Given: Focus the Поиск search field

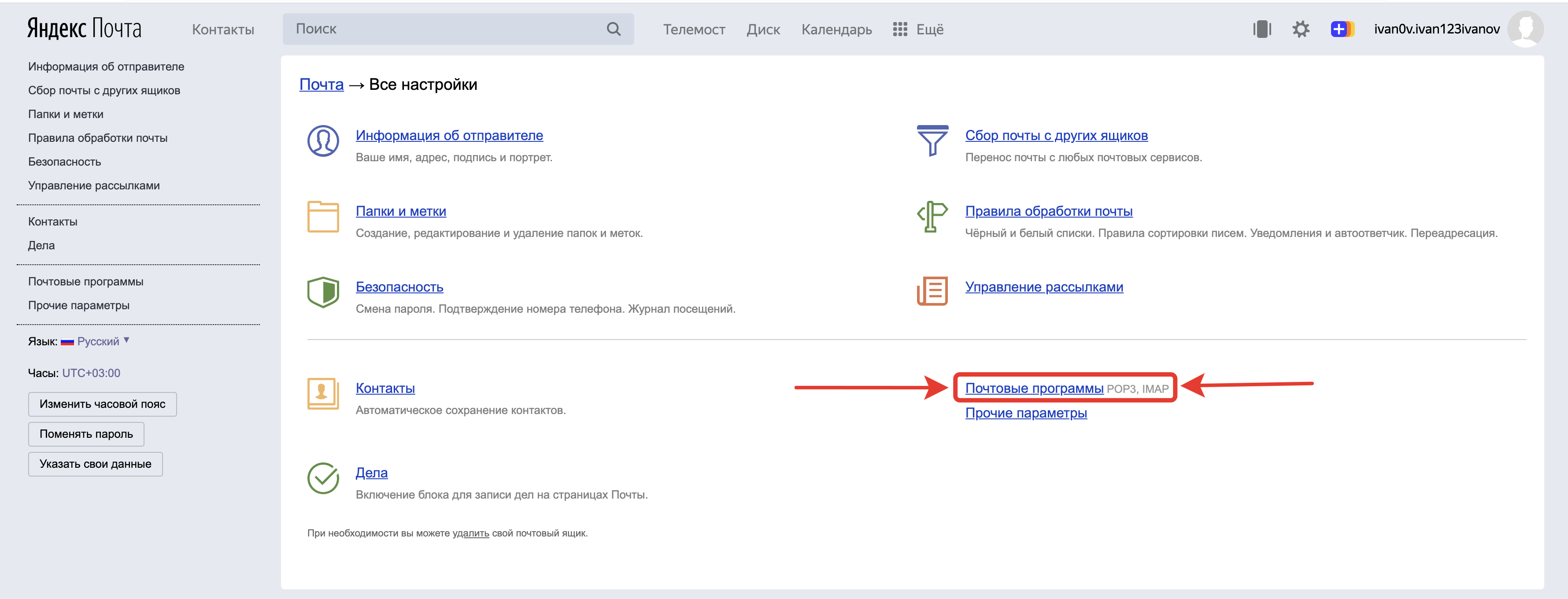Looking at the screenshot, I should [x=458, y=29].
